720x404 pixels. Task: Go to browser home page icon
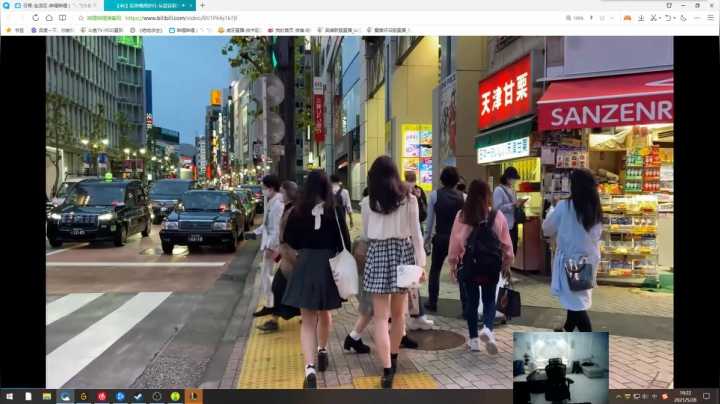[x=49, y=18]
